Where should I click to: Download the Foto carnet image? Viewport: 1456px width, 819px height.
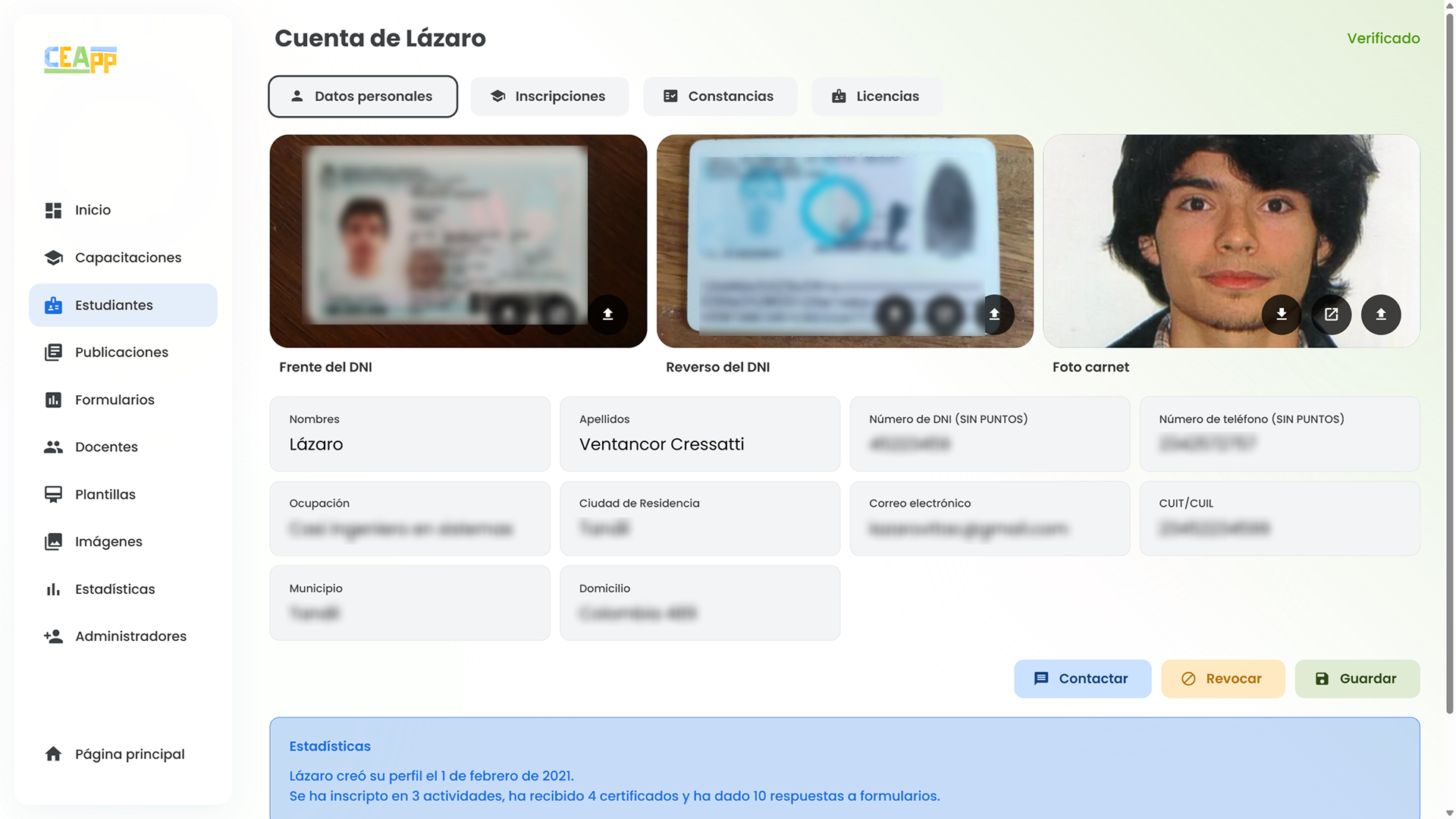pyautogui.click(x=1282, y=314)
